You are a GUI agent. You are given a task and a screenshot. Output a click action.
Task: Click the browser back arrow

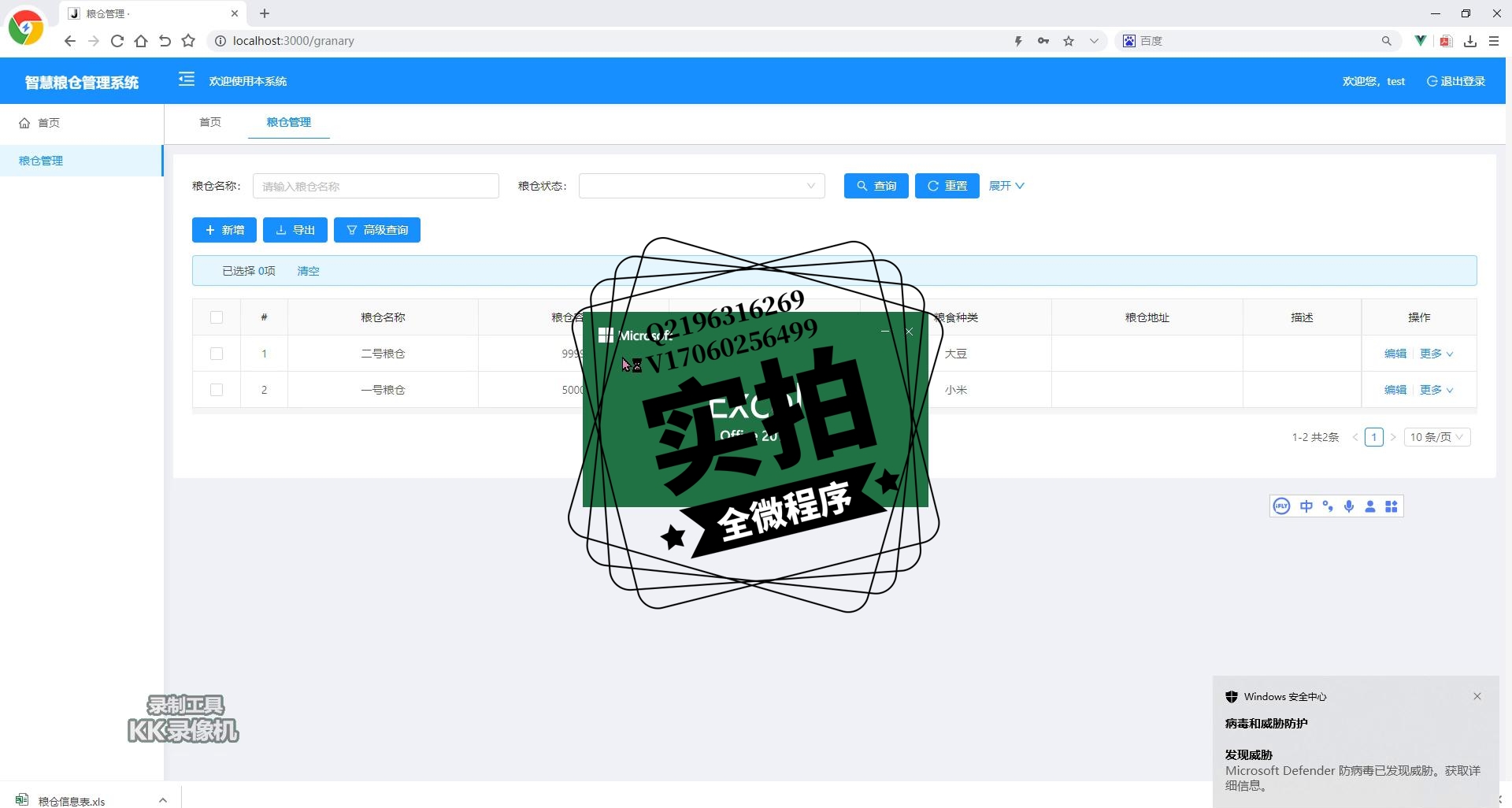(x=70, y=41)
